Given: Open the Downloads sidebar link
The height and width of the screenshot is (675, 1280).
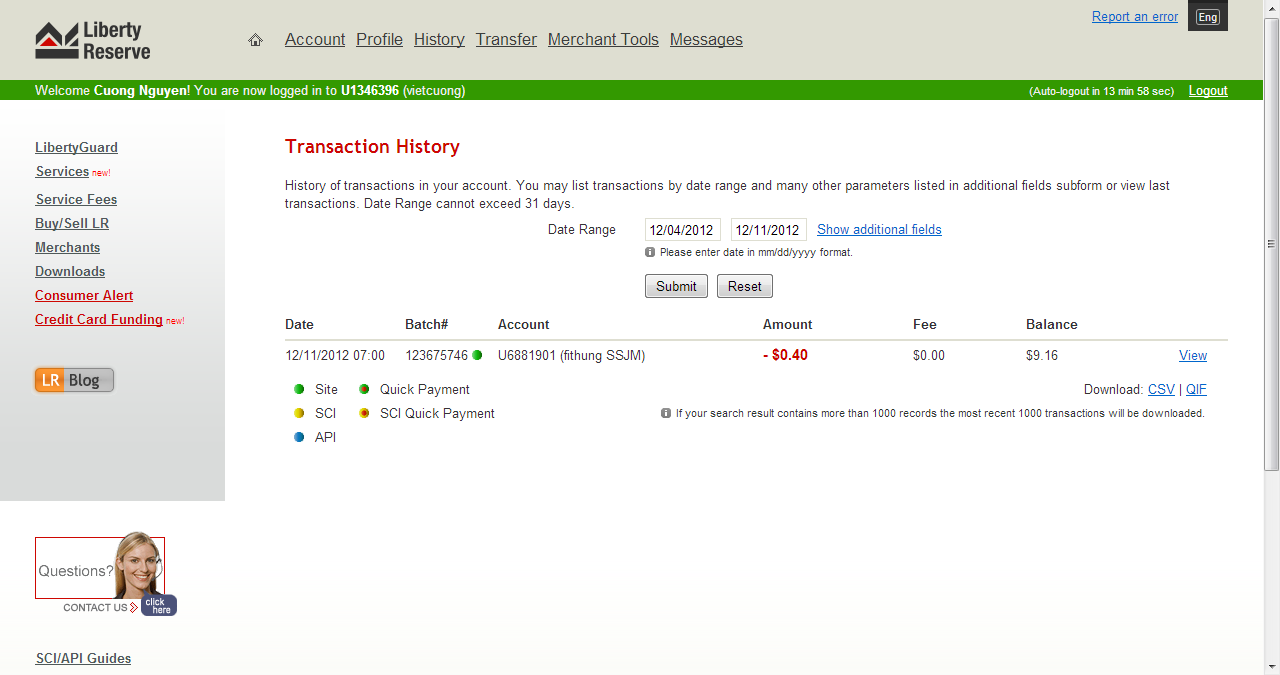Looking at the screenshot, I should coord(70,271).
